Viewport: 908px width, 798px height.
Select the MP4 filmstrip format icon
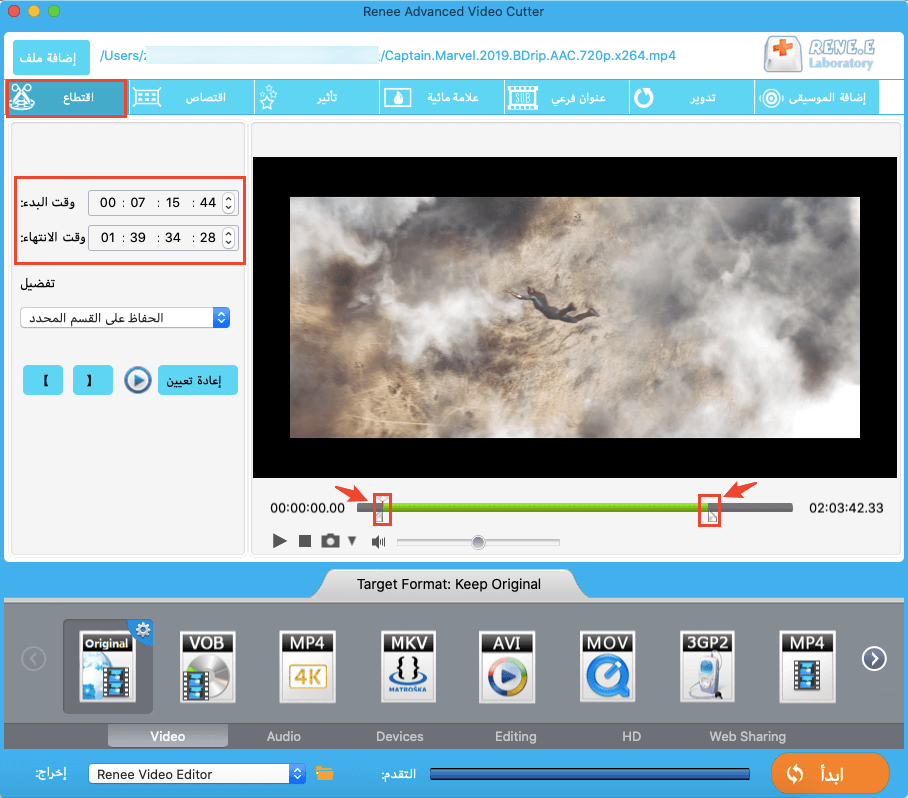coord(807,667)
